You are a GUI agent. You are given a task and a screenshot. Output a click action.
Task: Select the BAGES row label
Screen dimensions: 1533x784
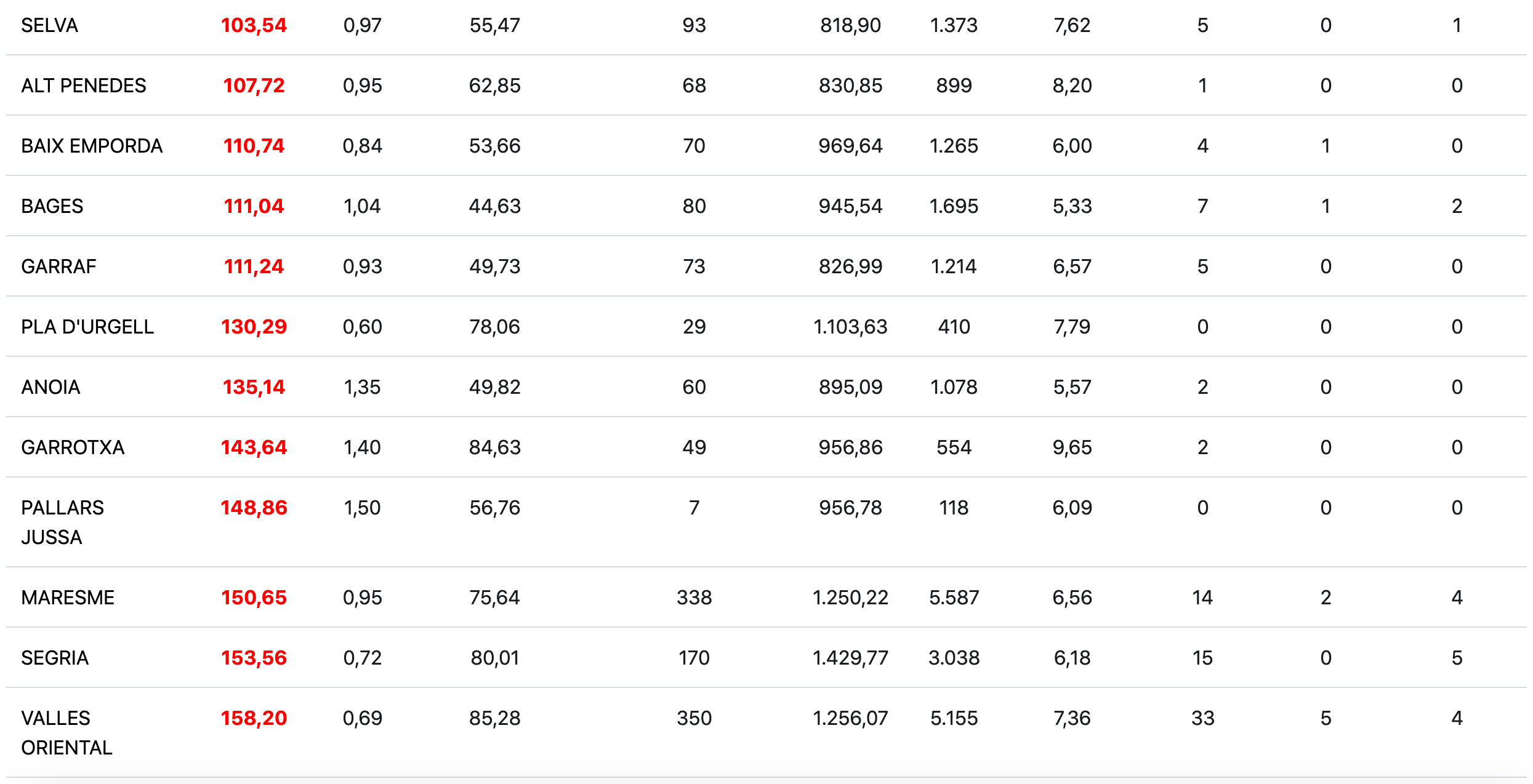(52, 206)
